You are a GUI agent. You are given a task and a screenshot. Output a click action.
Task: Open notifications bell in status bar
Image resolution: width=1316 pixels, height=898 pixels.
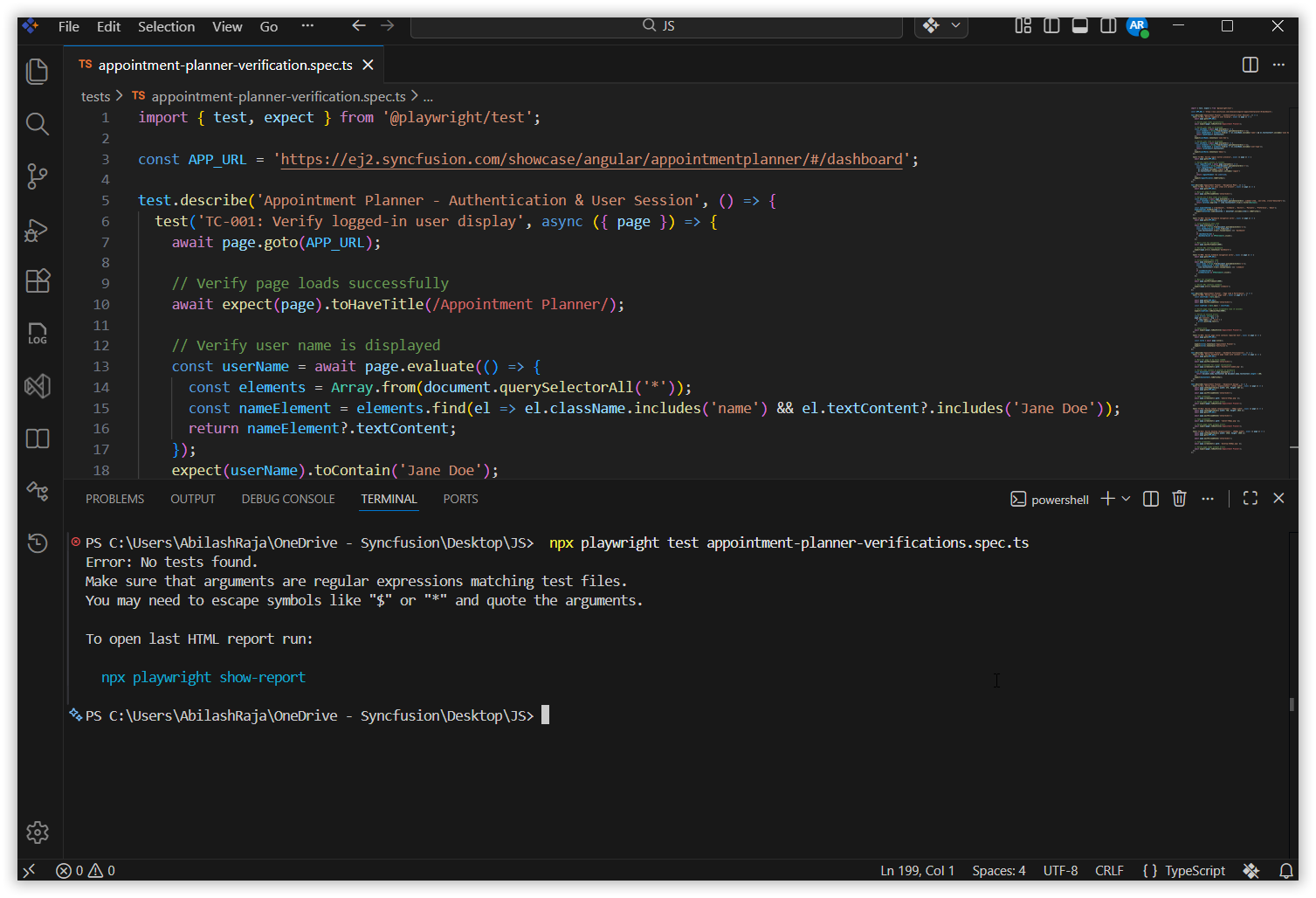click(1286, 871)
